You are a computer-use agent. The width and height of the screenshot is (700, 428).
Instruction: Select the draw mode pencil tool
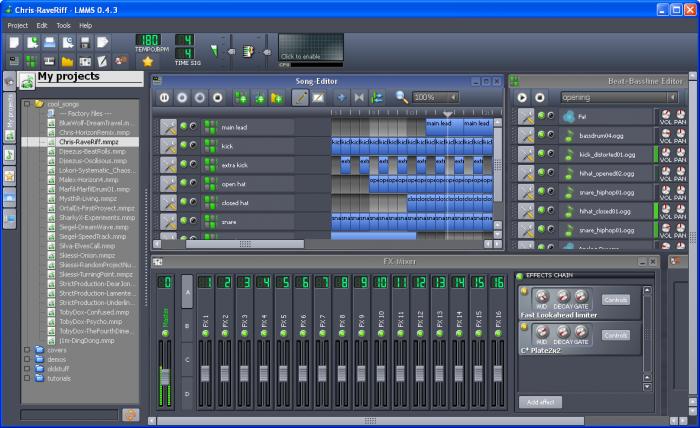pyautogui.click(x=300, y=97)
